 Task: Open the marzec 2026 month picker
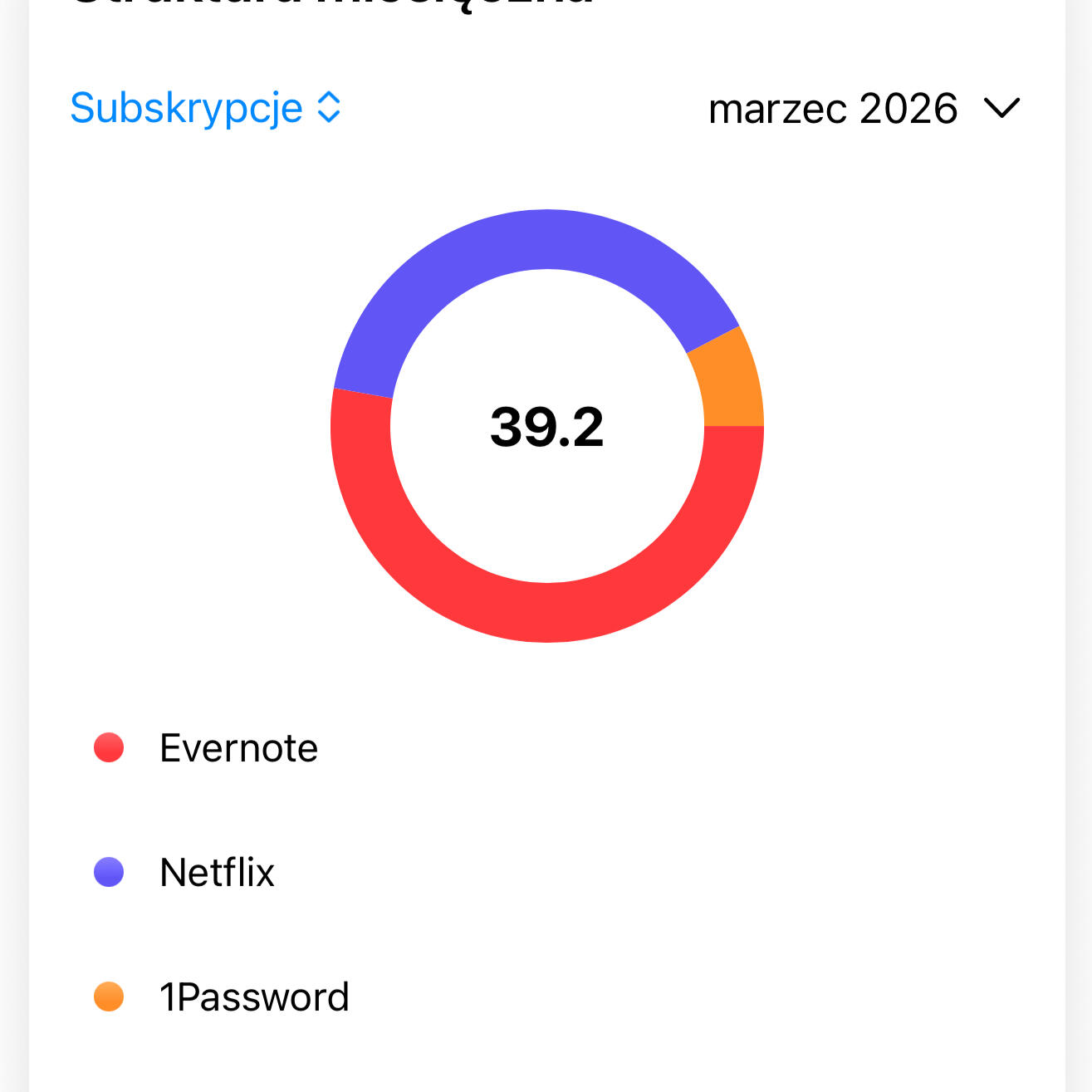coord(833,109)
